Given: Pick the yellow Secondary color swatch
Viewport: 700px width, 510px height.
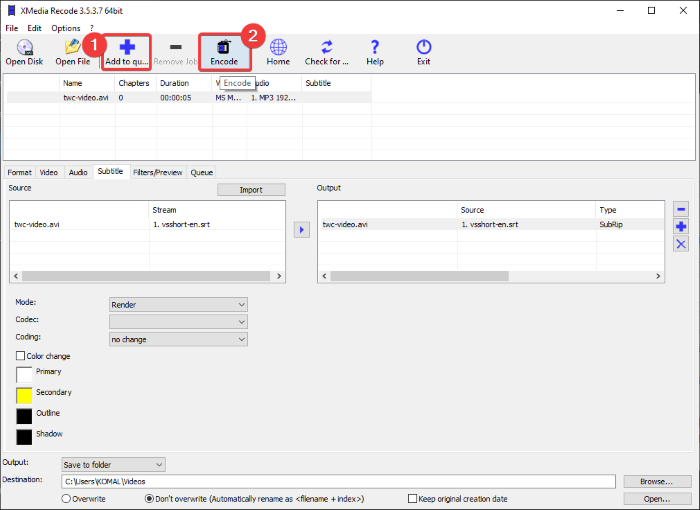Looking at the screenshot, I should (x=24, y=395).
